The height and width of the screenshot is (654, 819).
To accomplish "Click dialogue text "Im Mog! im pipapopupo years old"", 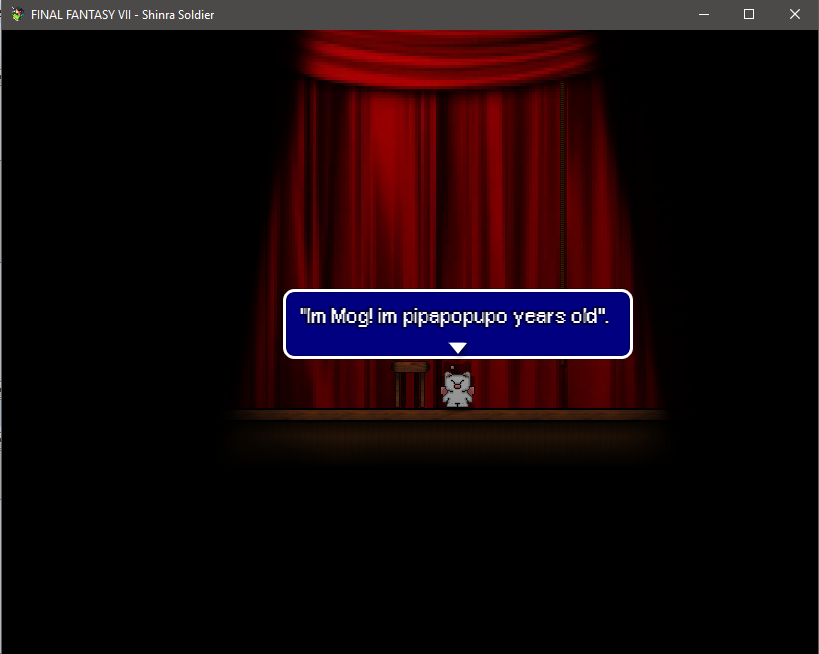I will (454, 316).
